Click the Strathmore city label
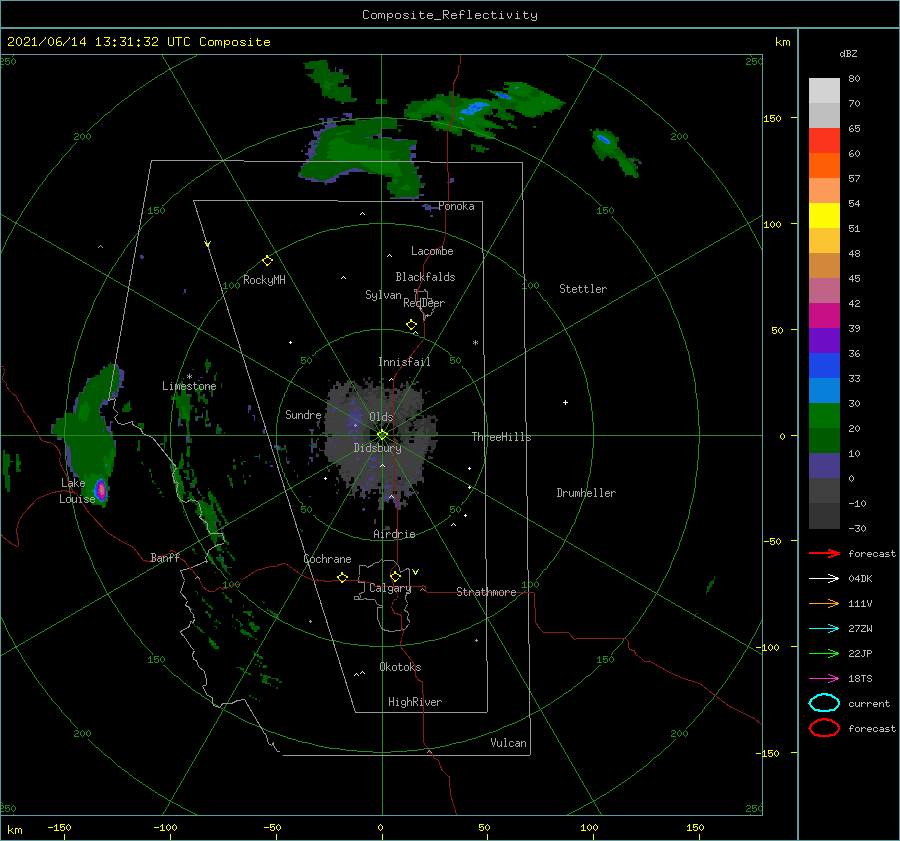Image resolution: width=900 pixels, height=841 pixels. click(486, 592)
